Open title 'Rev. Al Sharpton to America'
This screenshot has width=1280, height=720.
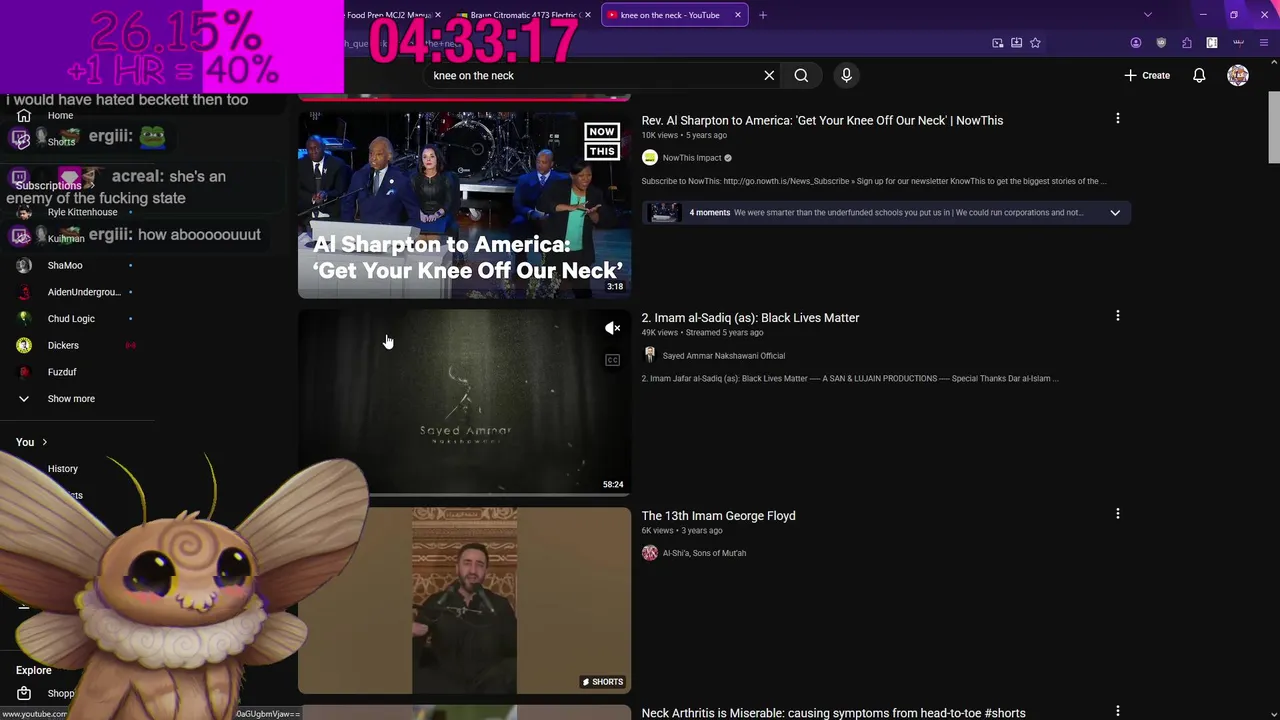[822, 120]
